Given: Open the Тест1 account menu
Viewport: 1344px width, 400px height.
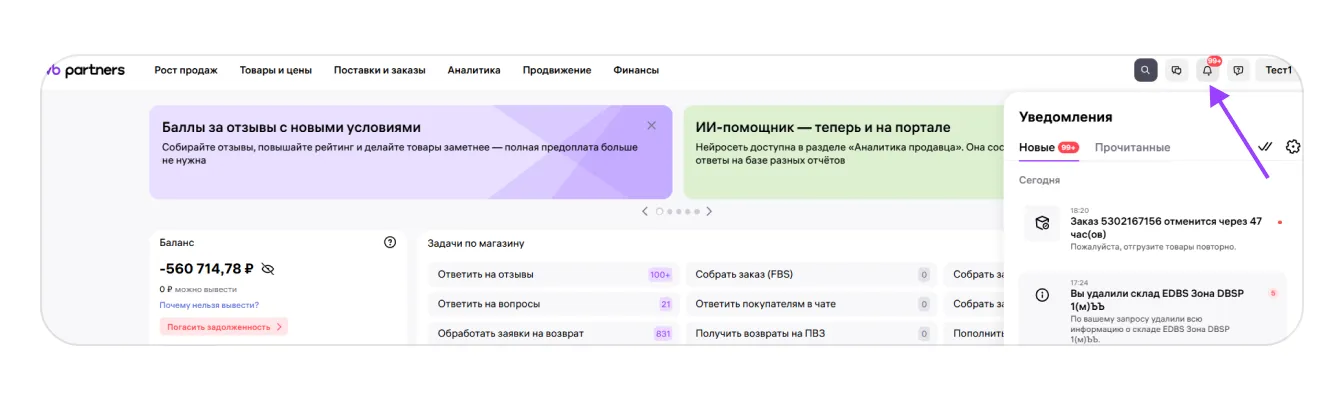Looking at the screenshot, I should pos(1279,70).
